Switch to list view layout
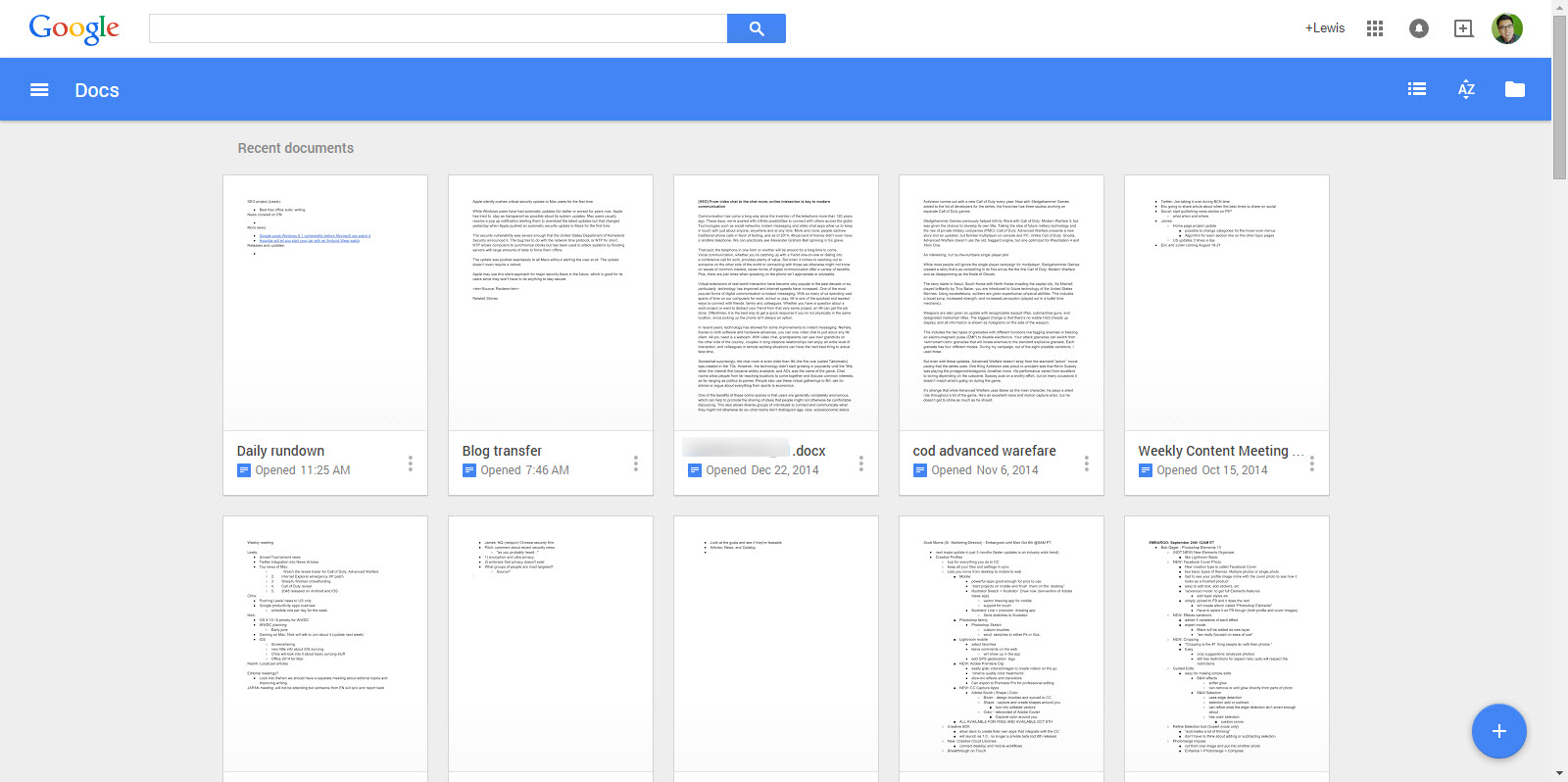The height and width of the screenshot is (782, 1568). point(1416,89)
